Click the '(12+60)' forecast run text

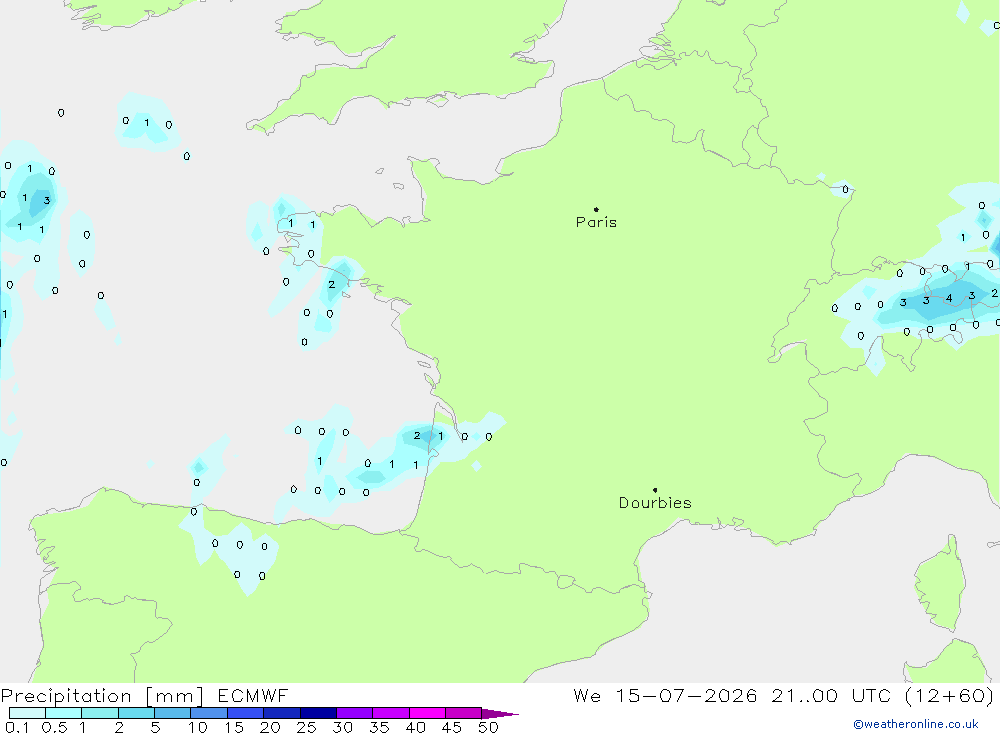click(949, 695)
